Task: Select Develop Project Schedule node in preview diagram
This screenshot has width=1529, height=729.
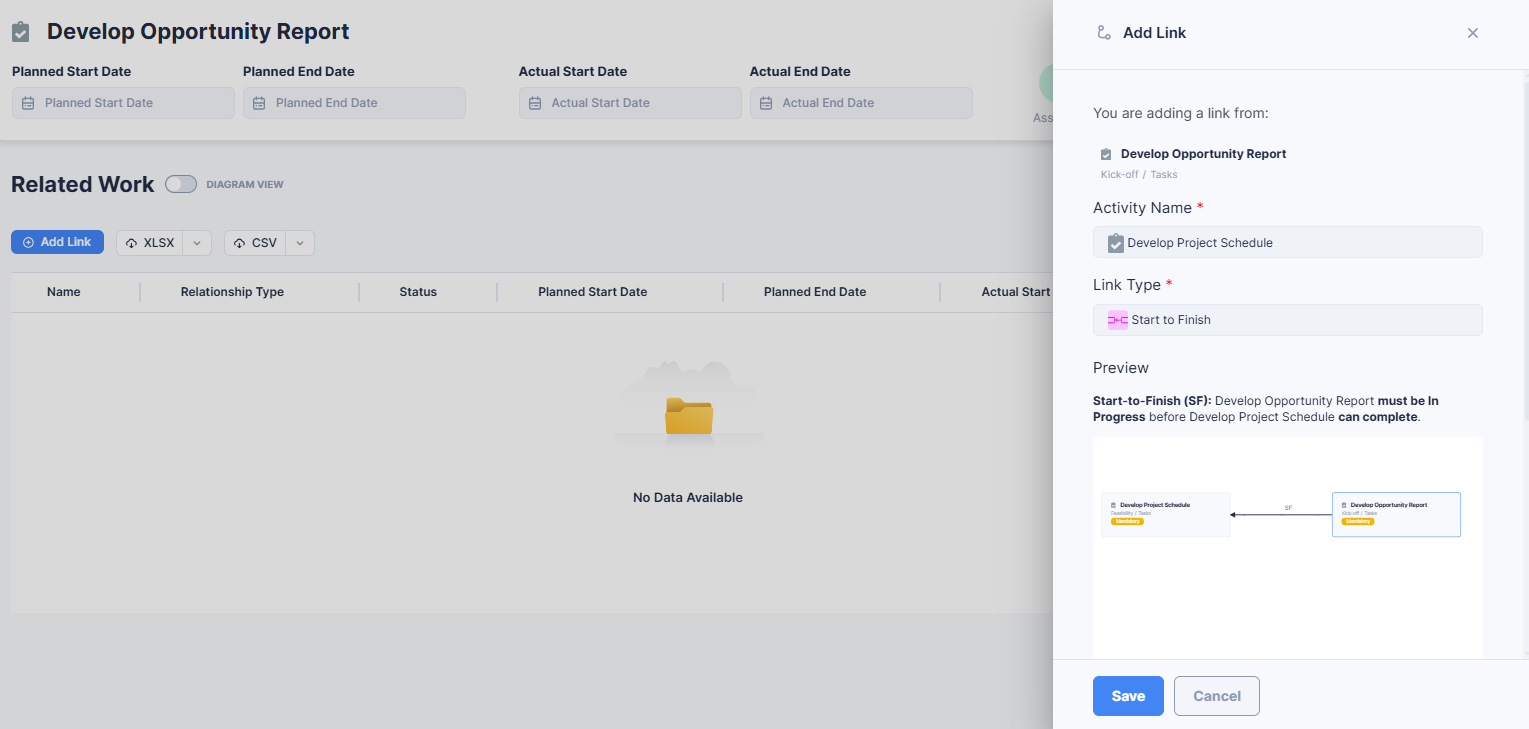Action: 1166,514
